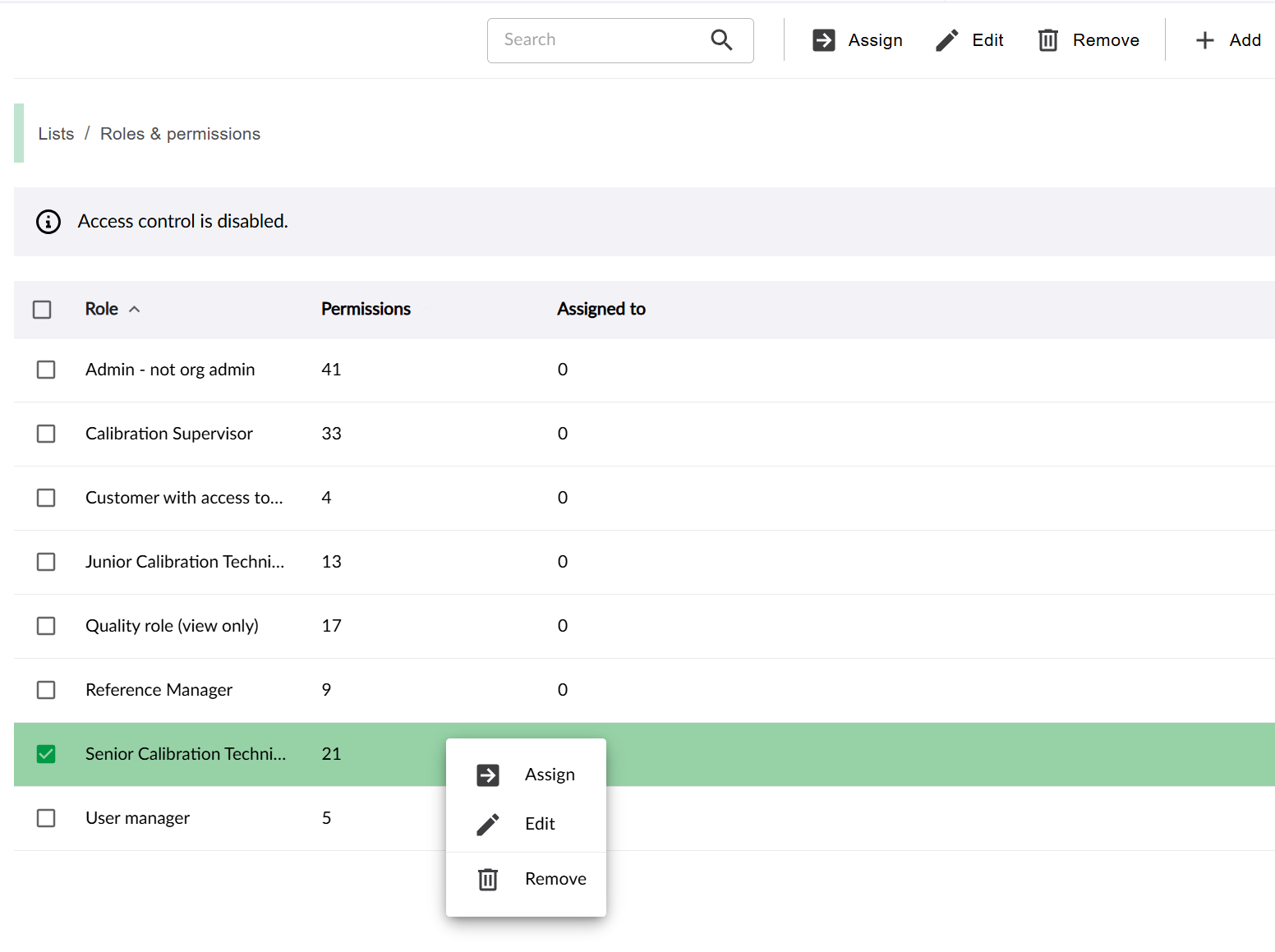
Task: Click the trash icon in context menu
Action: (488, 880)
